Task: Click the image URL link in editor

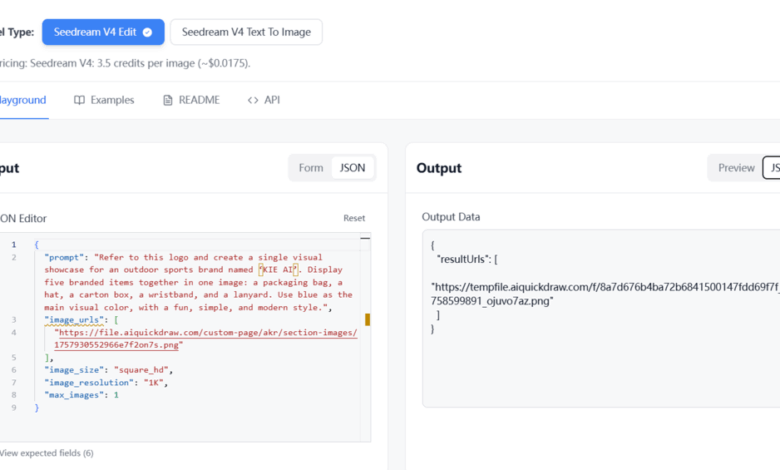Action: click(x=206, y=339)
